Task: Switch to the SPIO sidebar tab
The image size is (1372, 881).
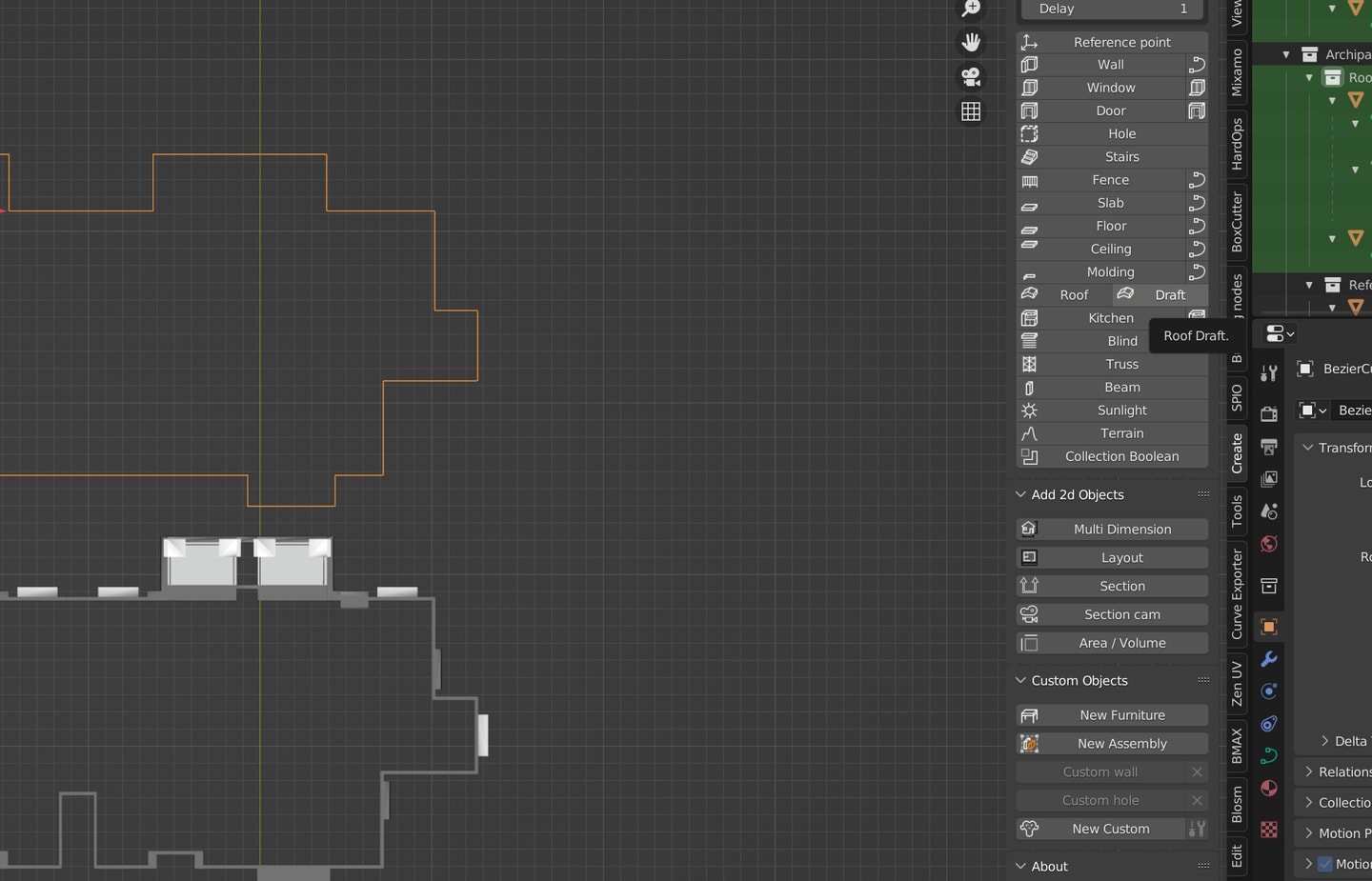Action: (x=1237, y=396)
